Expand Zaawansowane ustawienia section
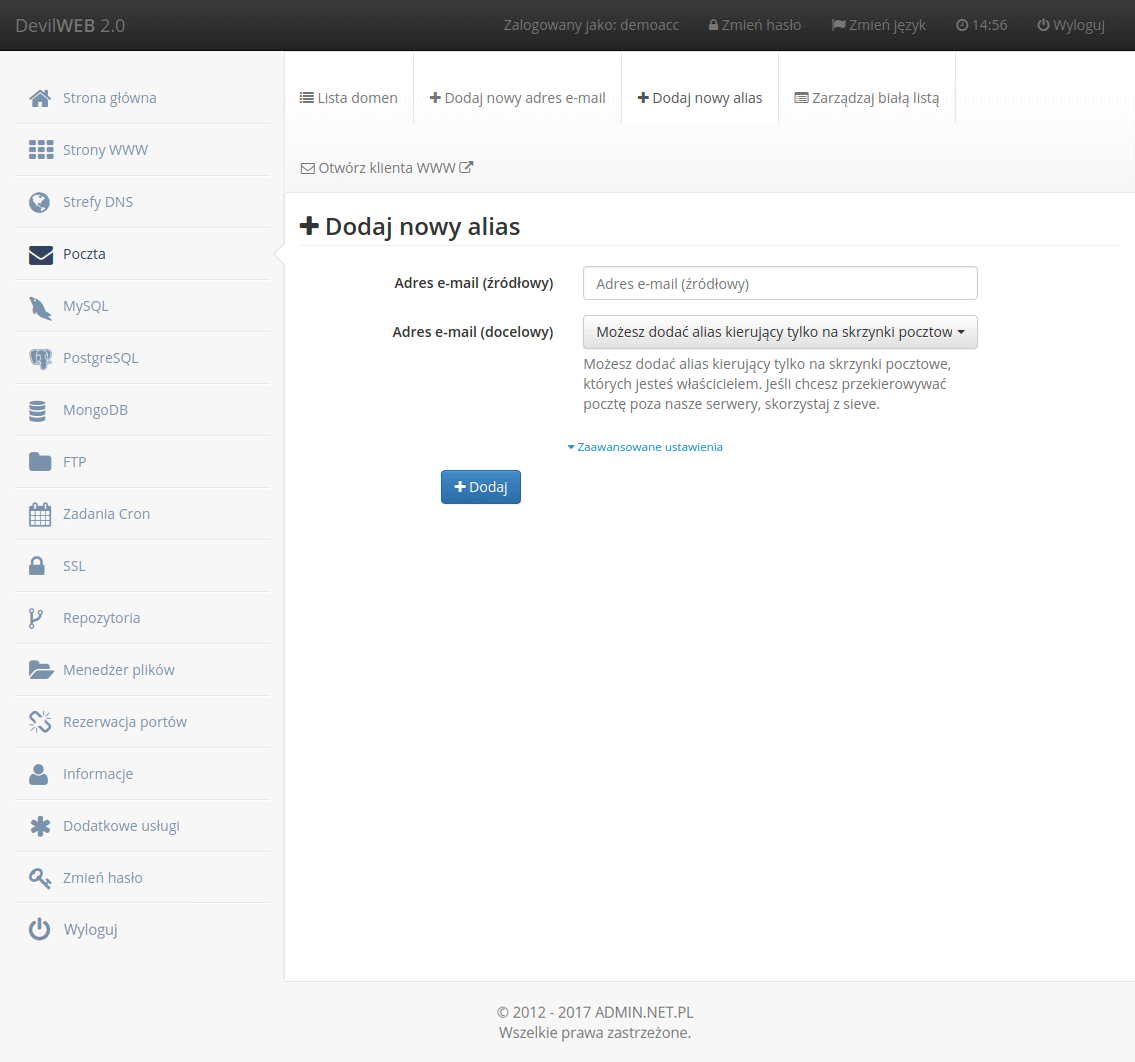This screenshot has height=1062, width=1135. point(645,447)
